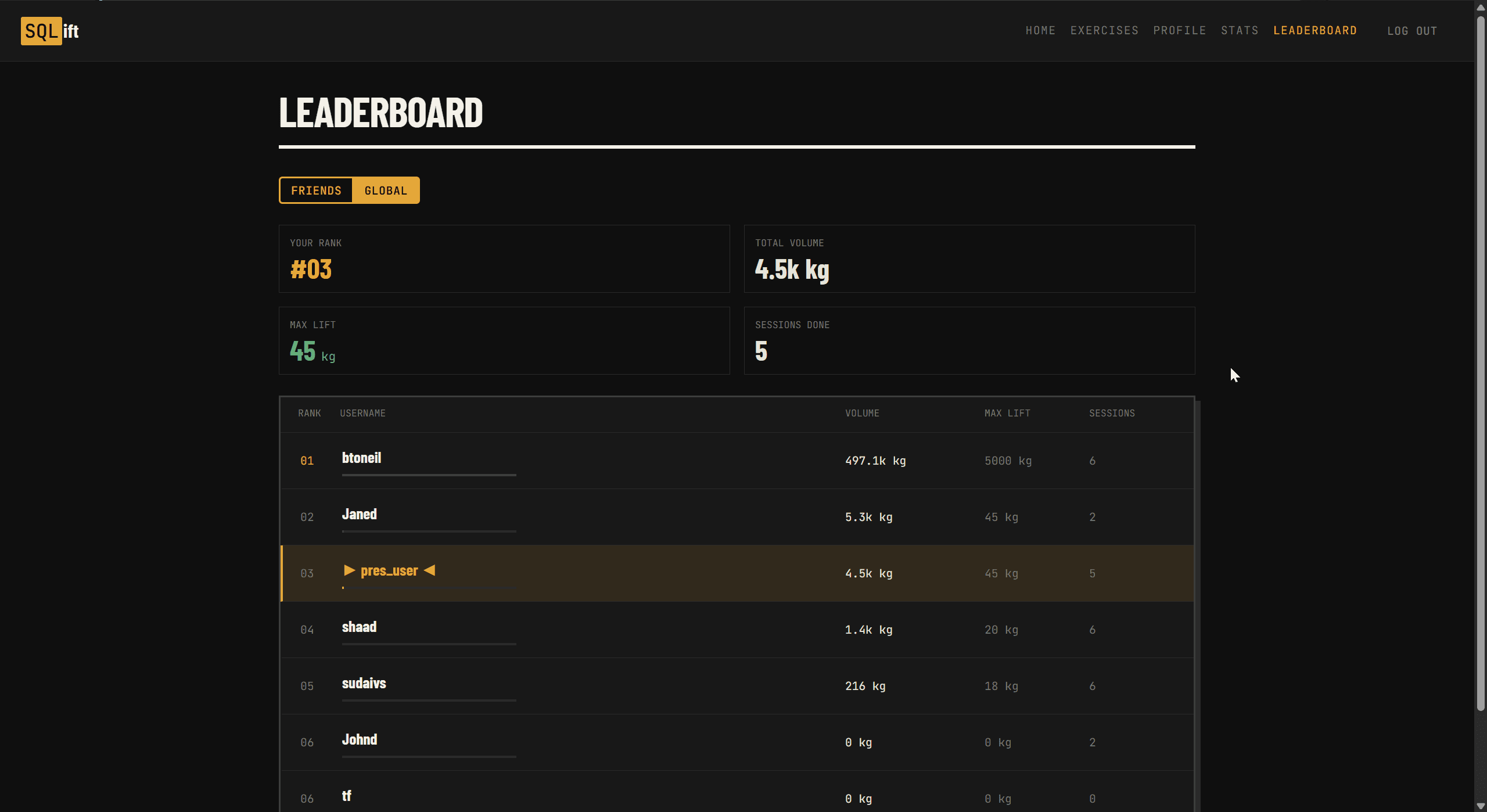
Task: Click the left-pointing arrow after pres_user
Action: (x=429, y=570)
